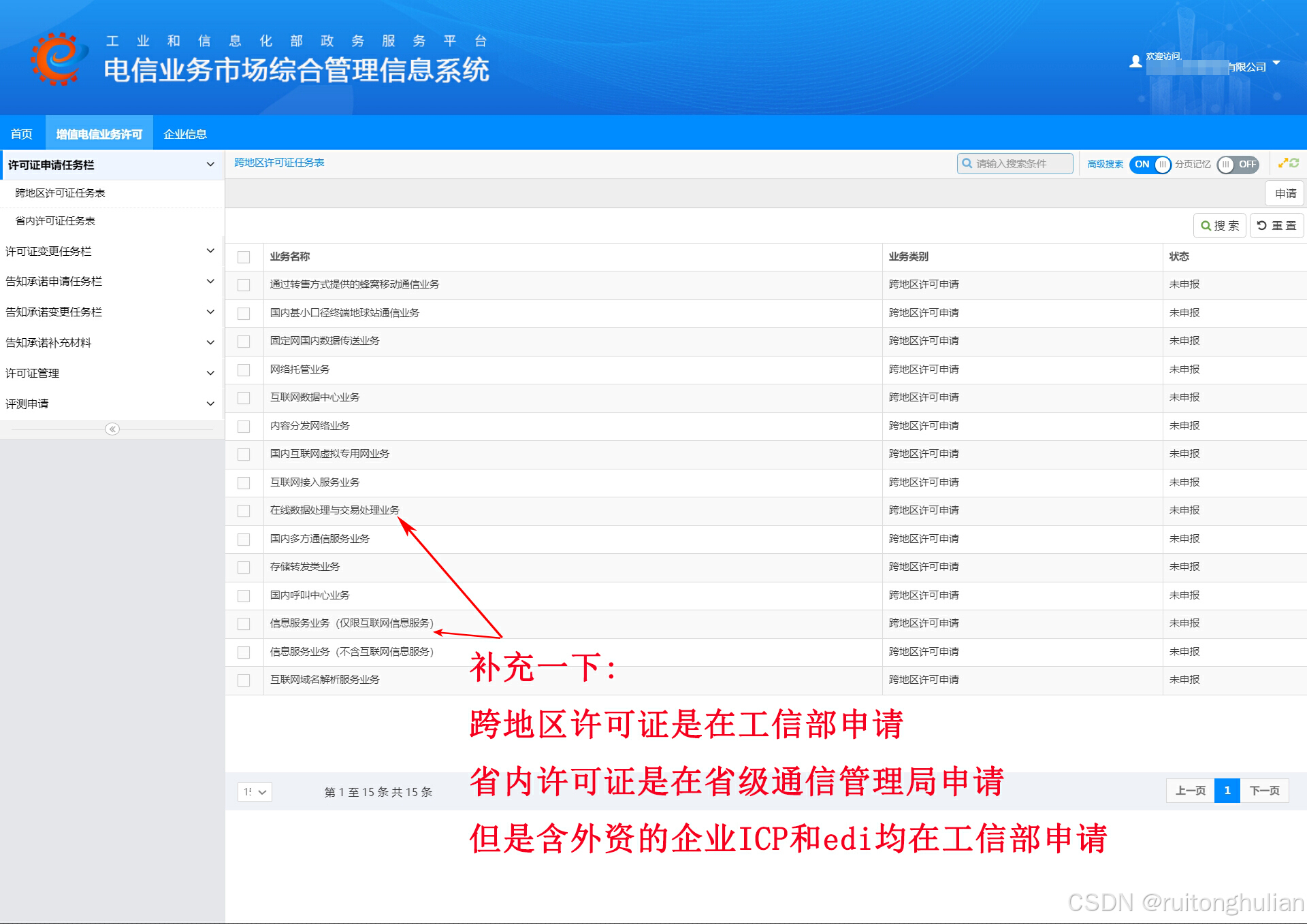Open the page-size dropdown
The image size is (1307, 924).
point(255,791)
